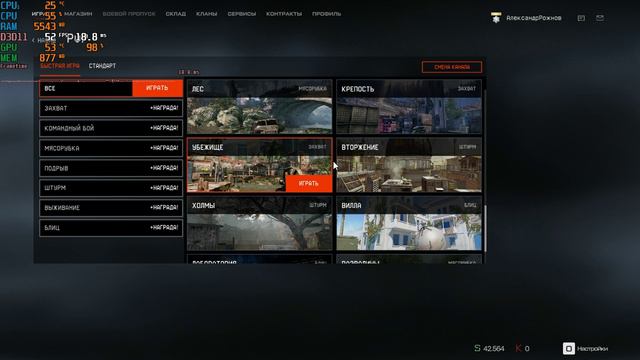Screen dimensions: 640x360
Task: Select the Командный бой game mode
Action: (111, 128)
